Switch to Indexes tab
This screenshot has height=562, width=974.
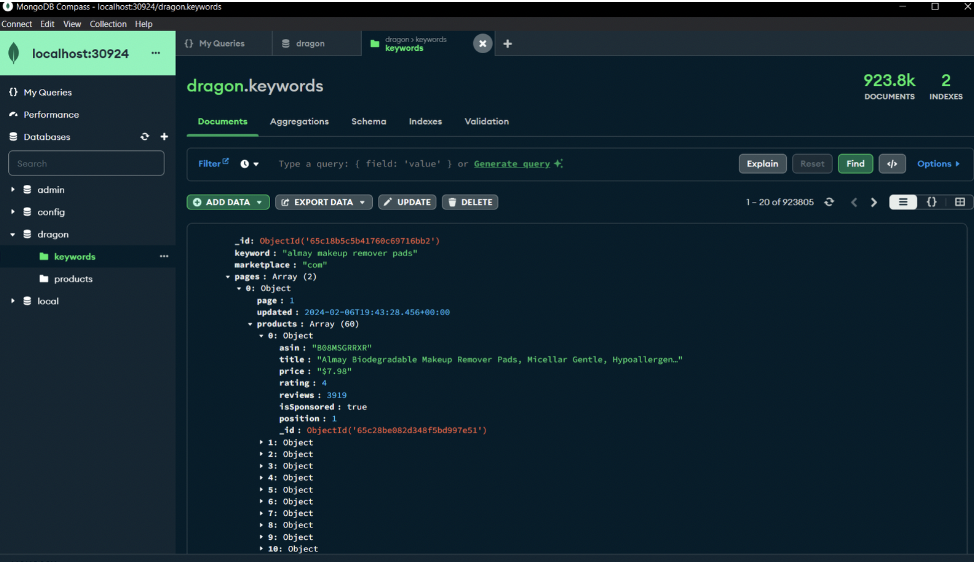[x=426, y=121]
